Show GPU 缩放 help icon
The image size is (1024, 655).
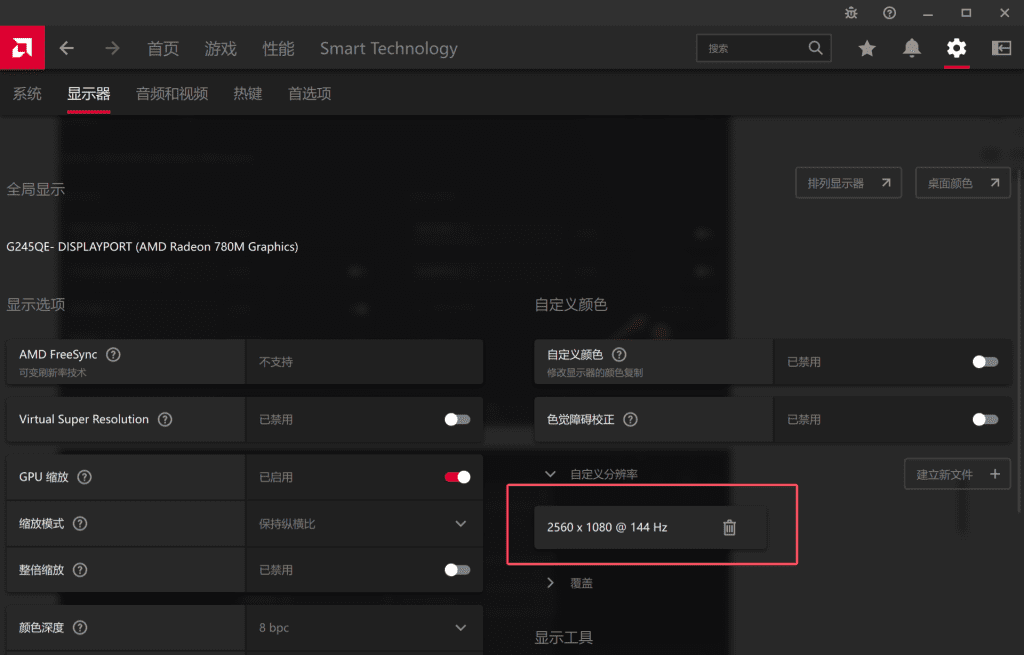(84, 477)
